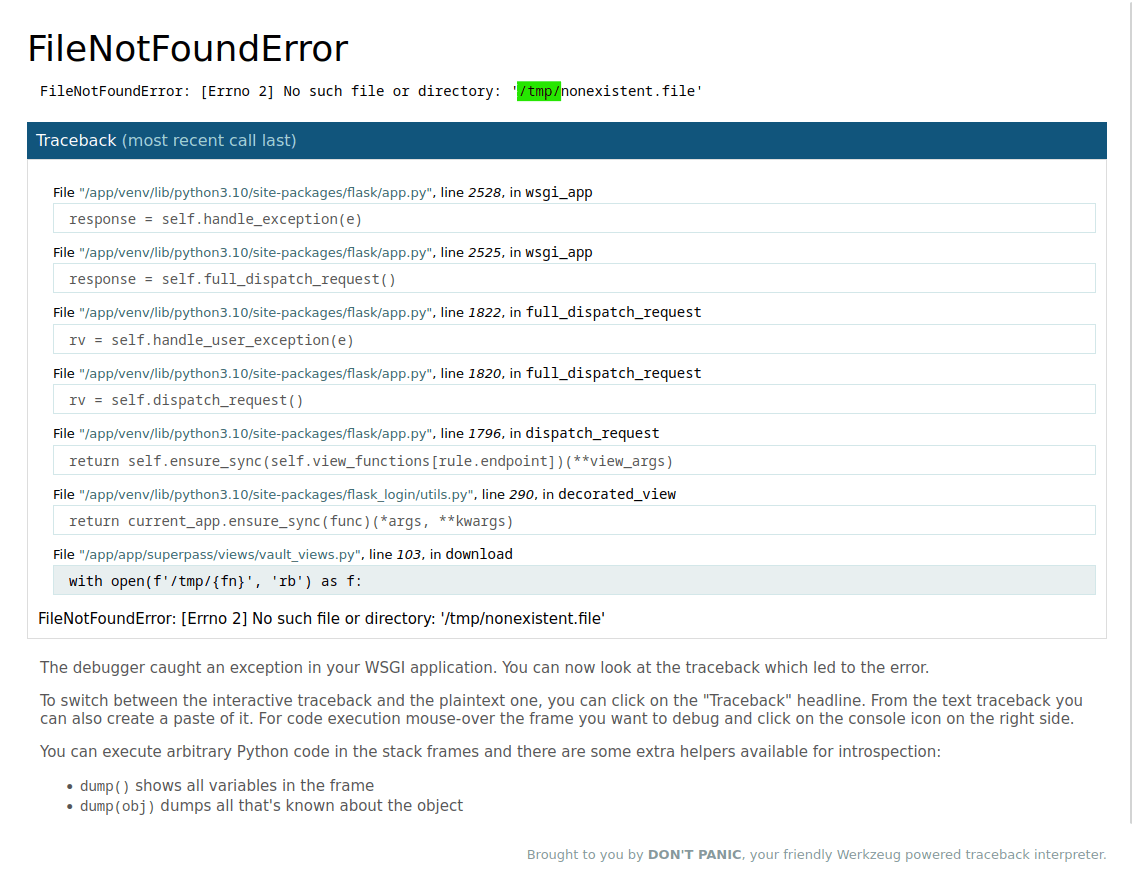Click the DON'T PANIC footer text
This screenshot has width=1132, height=872.
click(694, 855)
